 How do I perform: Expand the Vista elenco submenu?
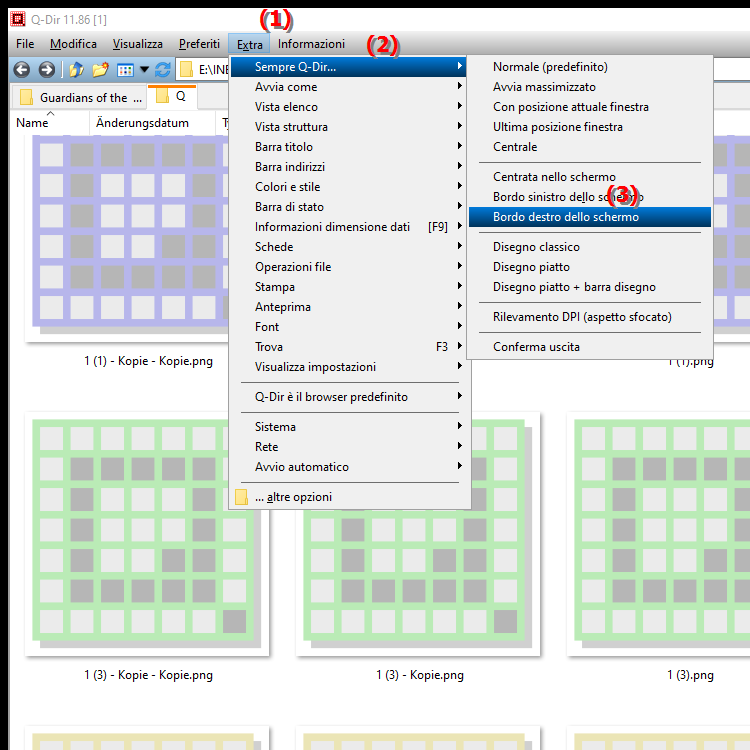click(349, 107)
